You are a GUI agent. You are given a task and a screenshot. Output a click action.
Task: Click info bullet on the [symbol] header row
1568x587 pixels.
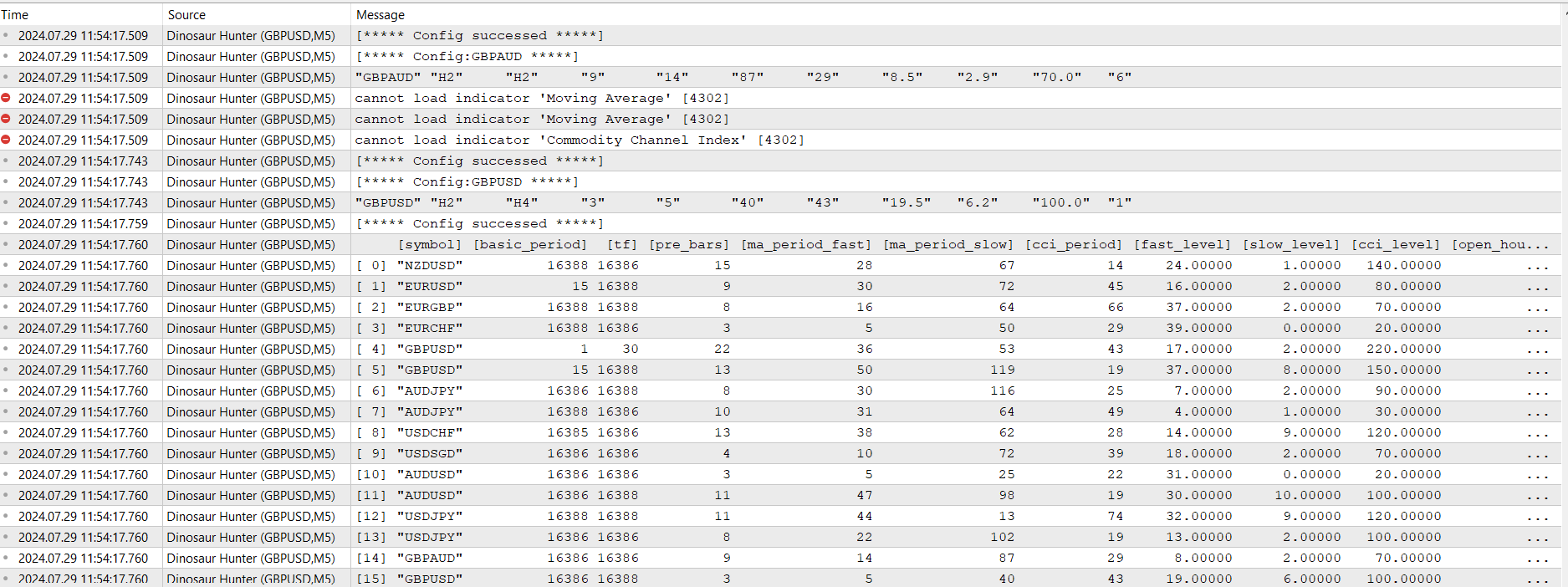[6, 244]
